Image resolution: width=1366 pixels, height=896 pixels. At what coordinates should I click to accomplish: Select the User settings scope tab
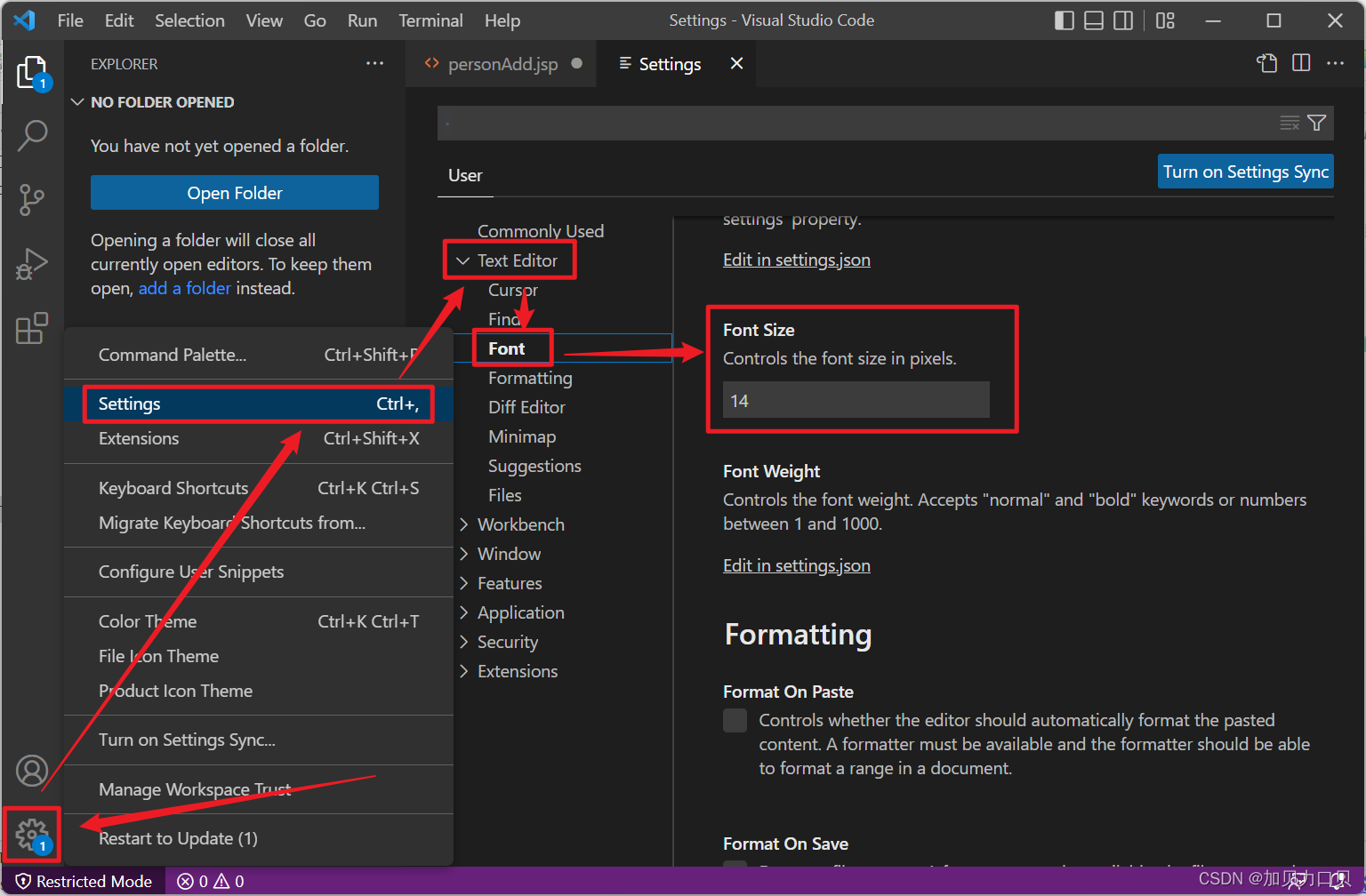pos(465,175)
